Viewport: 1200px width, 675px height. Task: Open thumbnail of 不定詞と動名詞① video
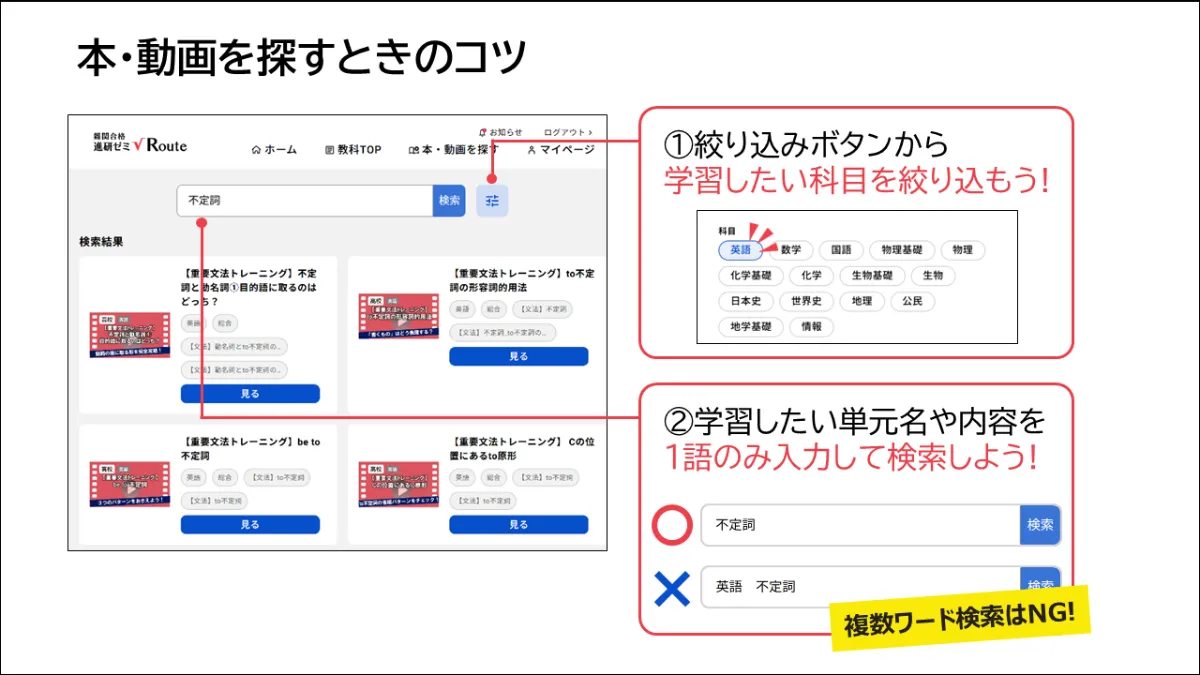point(130,335)
